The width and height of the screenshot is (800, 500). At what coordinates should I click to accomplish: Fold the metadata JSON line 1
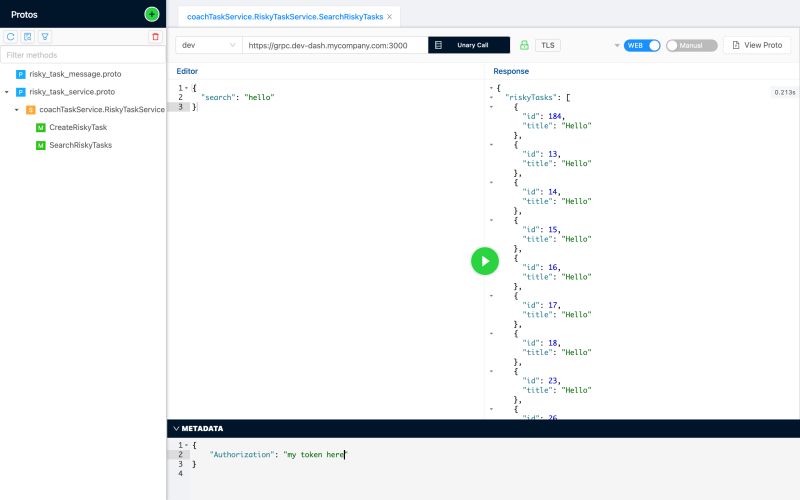coord(187,445)
